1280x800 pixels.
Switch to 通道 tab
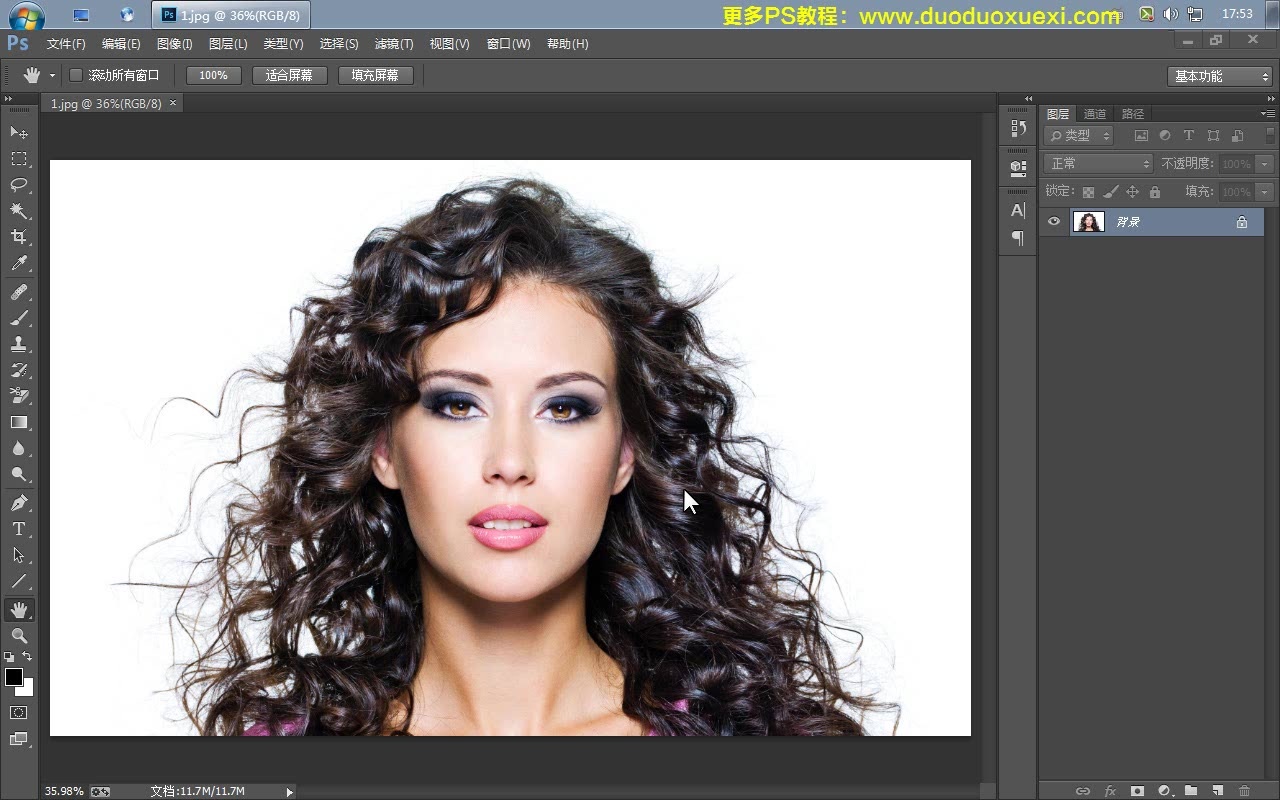(x=1095, y=114)
